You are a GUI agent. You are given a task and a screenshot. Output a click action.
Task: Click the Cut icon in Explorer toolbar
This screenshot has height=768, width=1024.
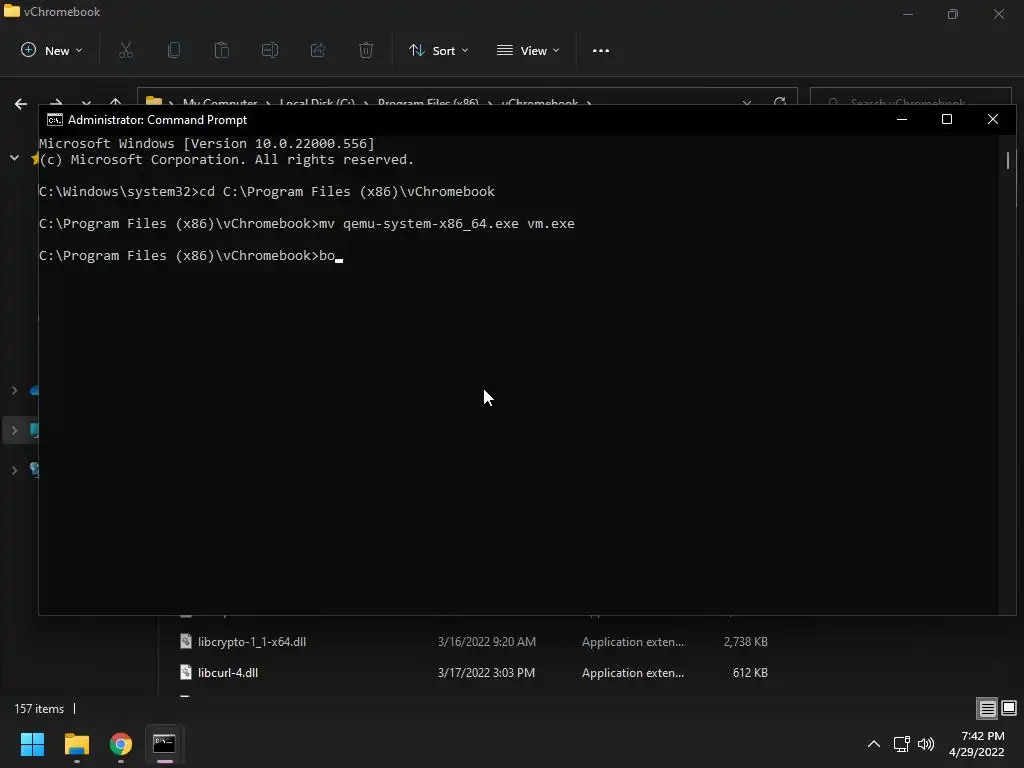pyautogui.click(x=126, y=50)
